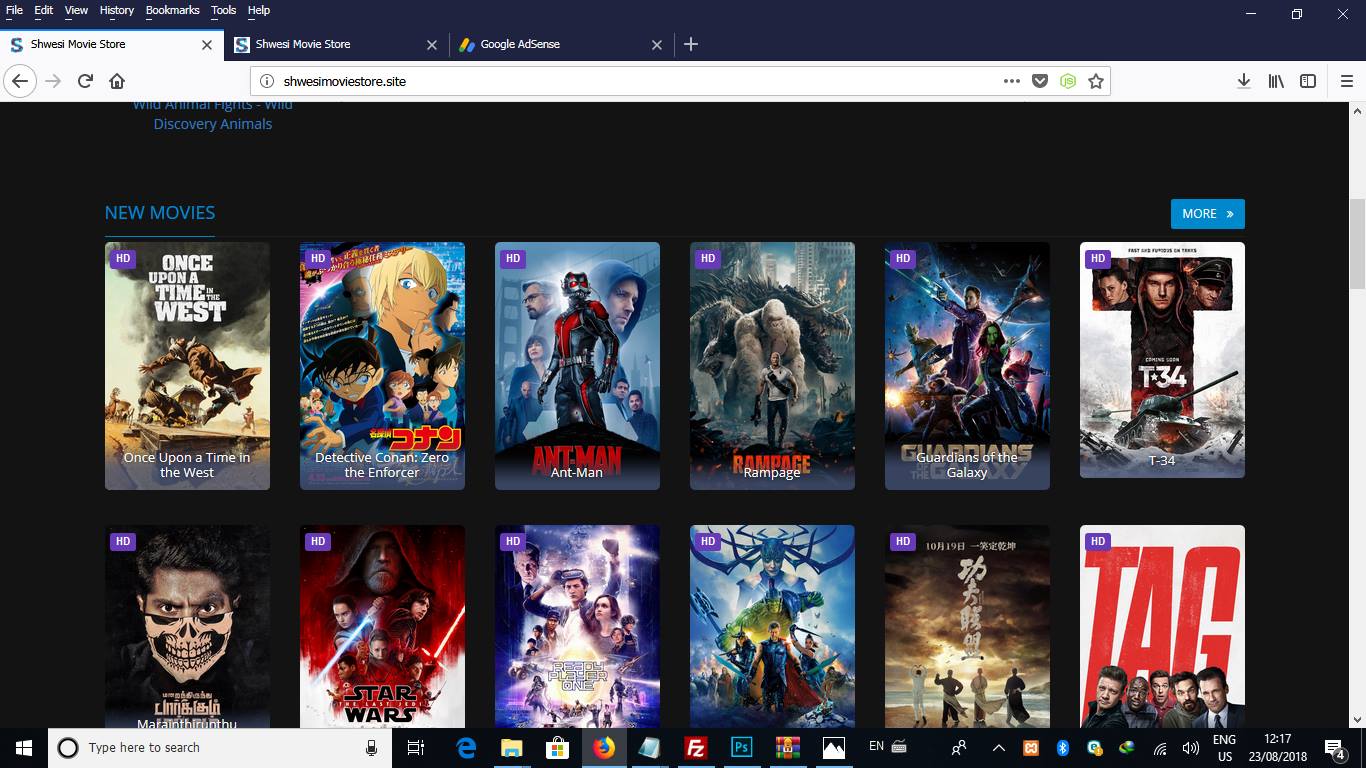The width and height of the screenshot is (1366, 768).
Task: Close the Google AdSense tab
Action: pyautogui.click(x=657, y=44)
